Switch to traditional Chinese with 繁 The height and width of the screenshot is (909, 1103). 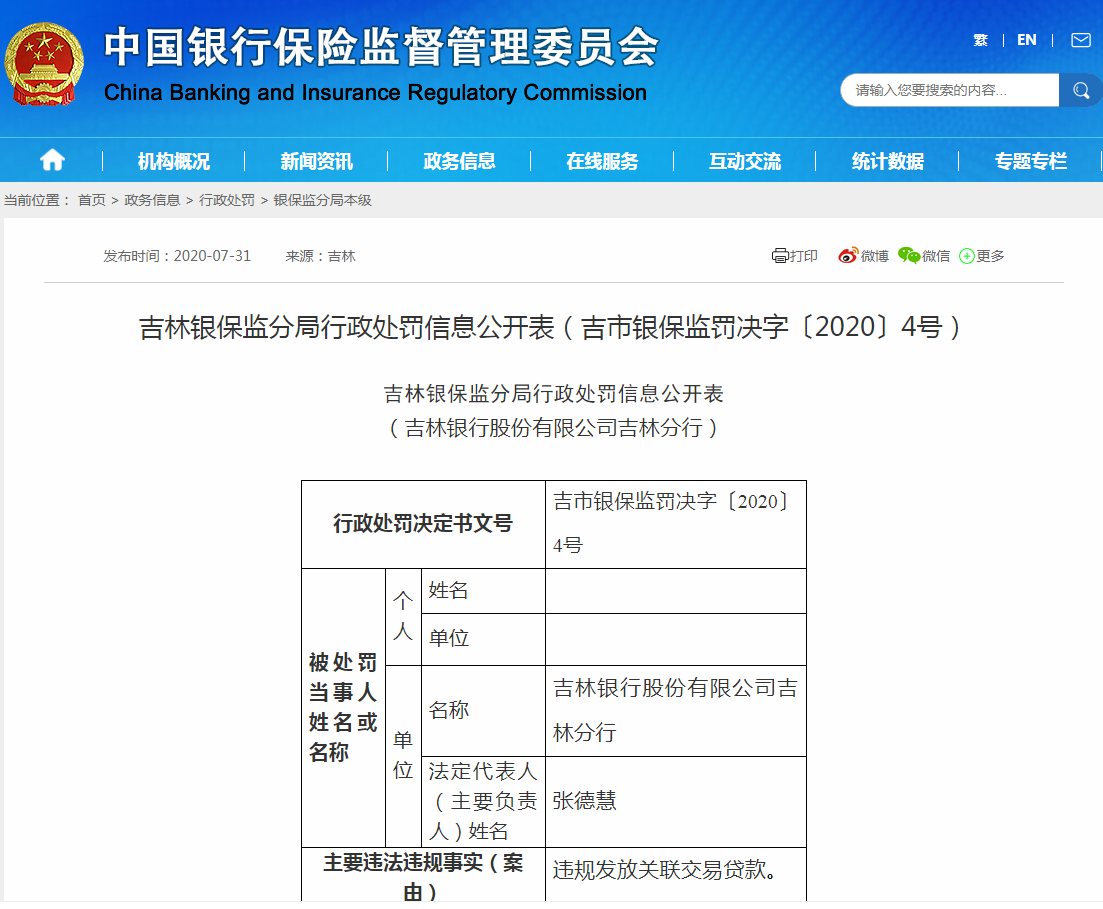(980, 40)
